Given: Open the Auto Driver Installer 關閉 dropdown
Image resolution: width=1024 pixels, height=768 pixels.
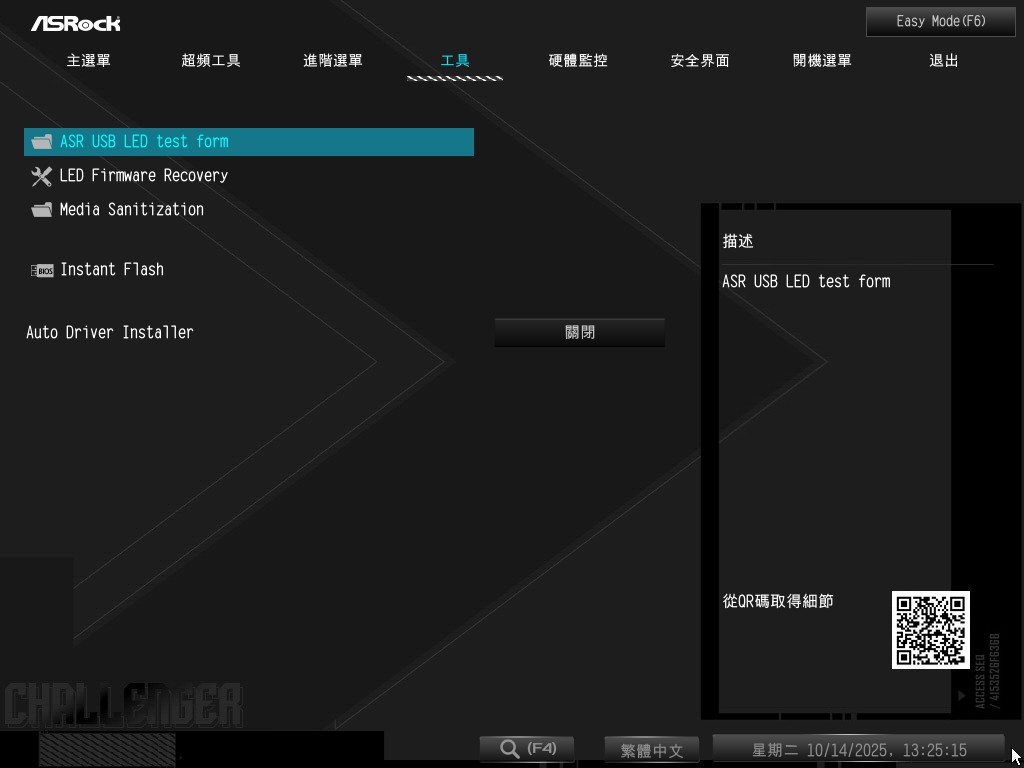Looking at the screenshot, I should point(579,333).
